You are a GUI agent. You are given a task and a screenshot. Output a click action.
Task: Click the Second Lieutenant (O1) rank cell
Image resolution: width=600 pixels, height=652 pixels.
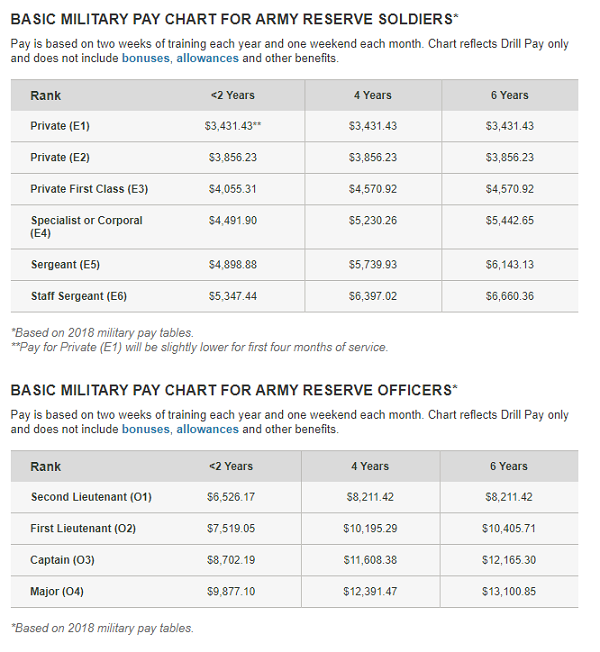coord(91,497)
